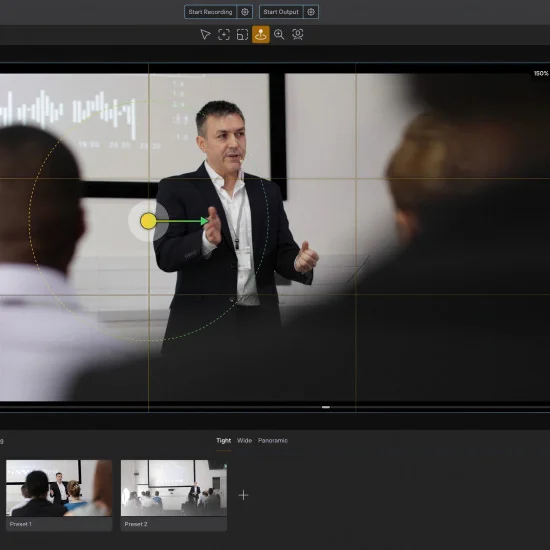Switch to the Panoramic tab

click(273, 441)
